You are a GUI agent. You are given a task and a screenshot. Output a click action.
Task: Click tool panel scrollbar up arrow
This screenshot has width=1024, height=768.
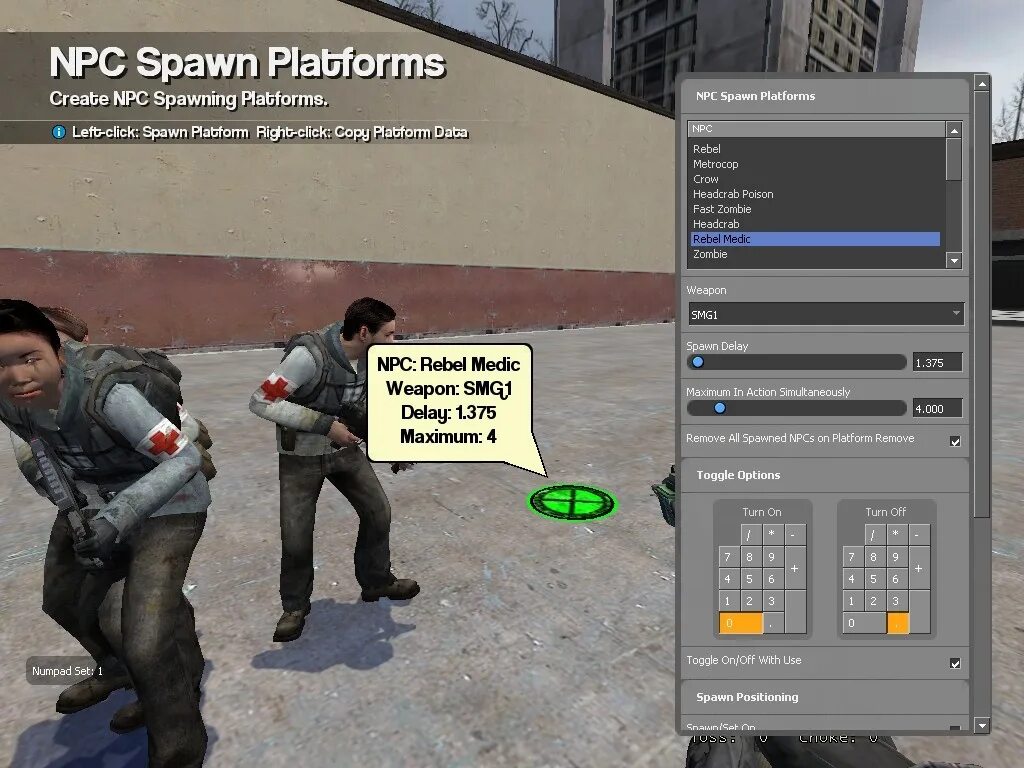coord(982,84)
